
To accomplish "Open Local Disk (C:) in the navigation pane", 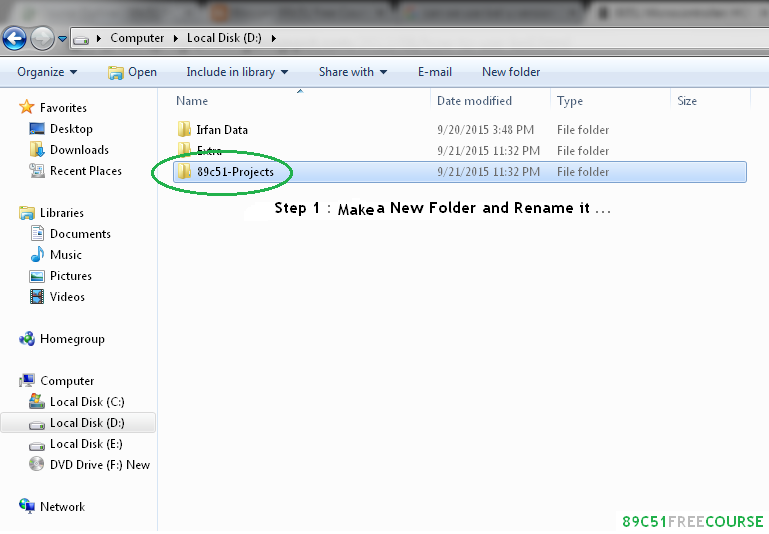I will click(x=87, y=402).
